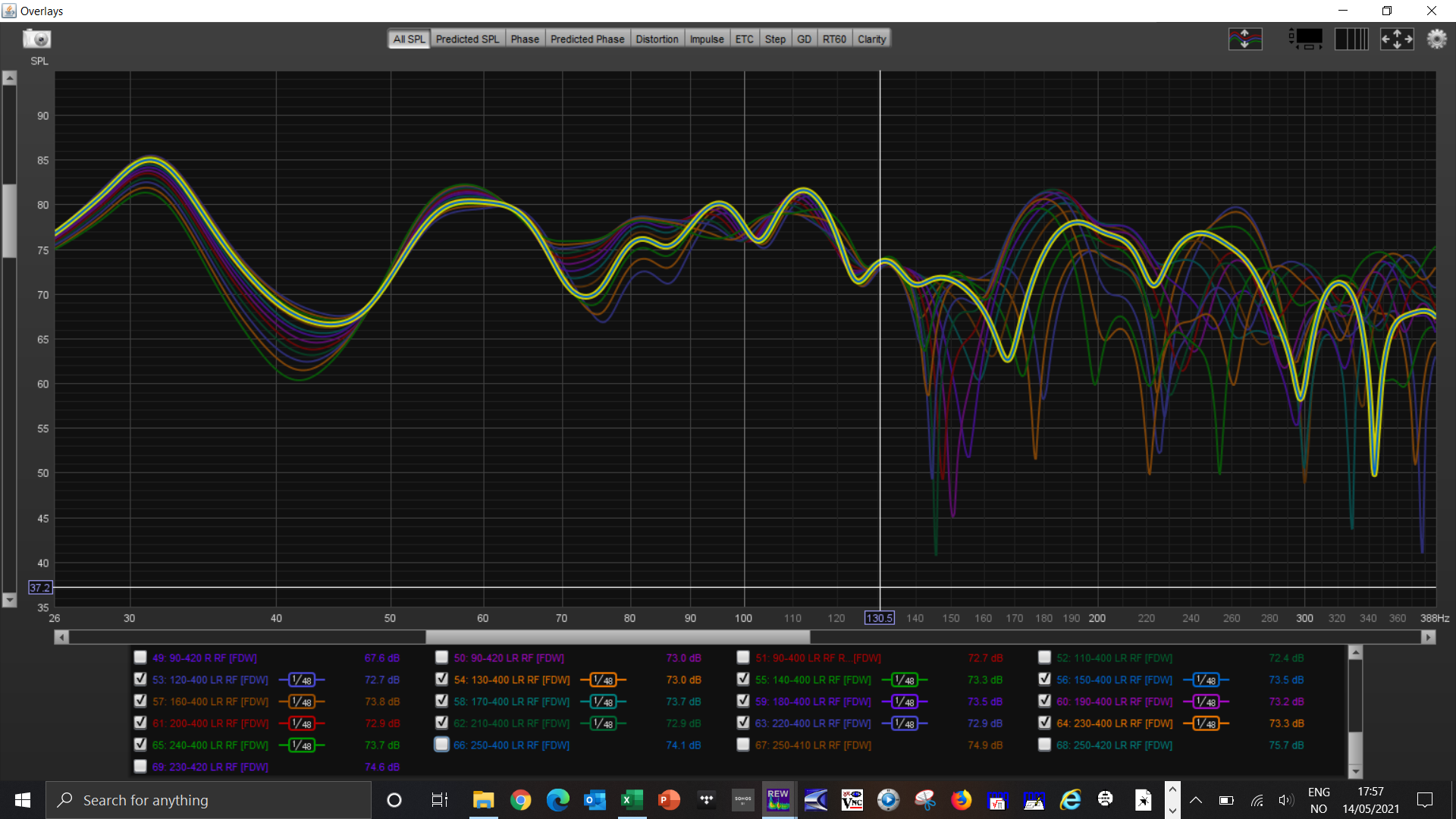Click horizontal frequency scrollbar right arrow
Viewport: 1456px width, 819px height.
coord(1429,637)
